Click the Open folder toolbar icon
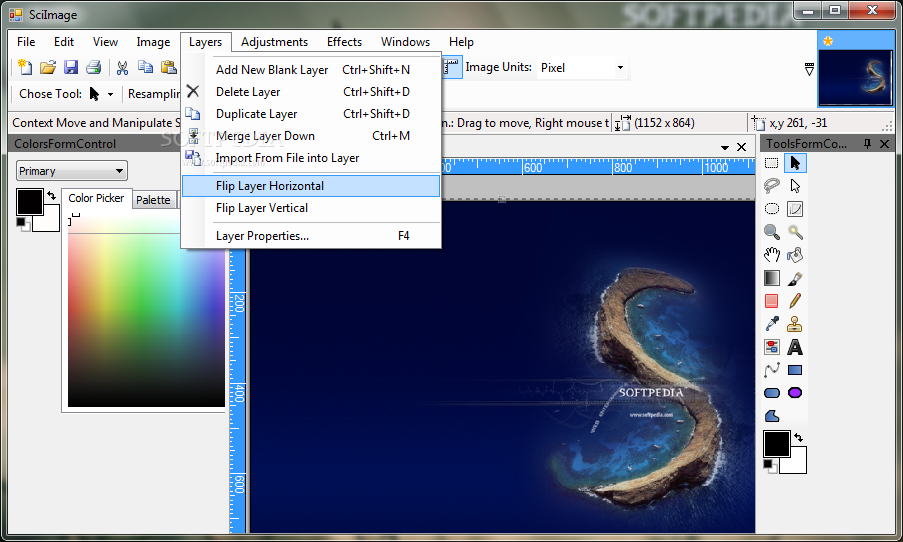 pyautogui.click(x=48, y=67)
